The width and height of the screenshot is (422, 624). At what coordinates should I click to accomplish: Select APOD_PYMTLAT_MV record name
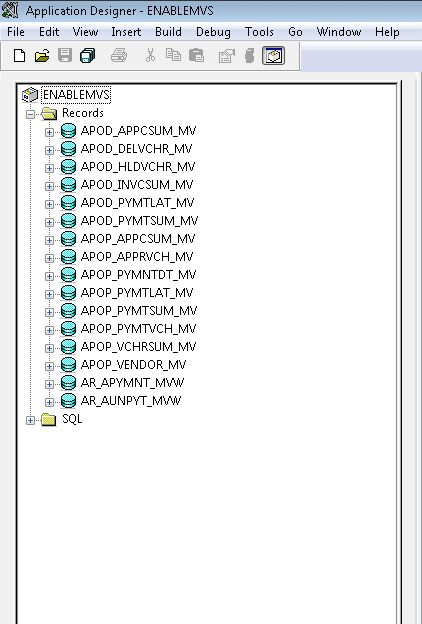(x=137, y=203)
